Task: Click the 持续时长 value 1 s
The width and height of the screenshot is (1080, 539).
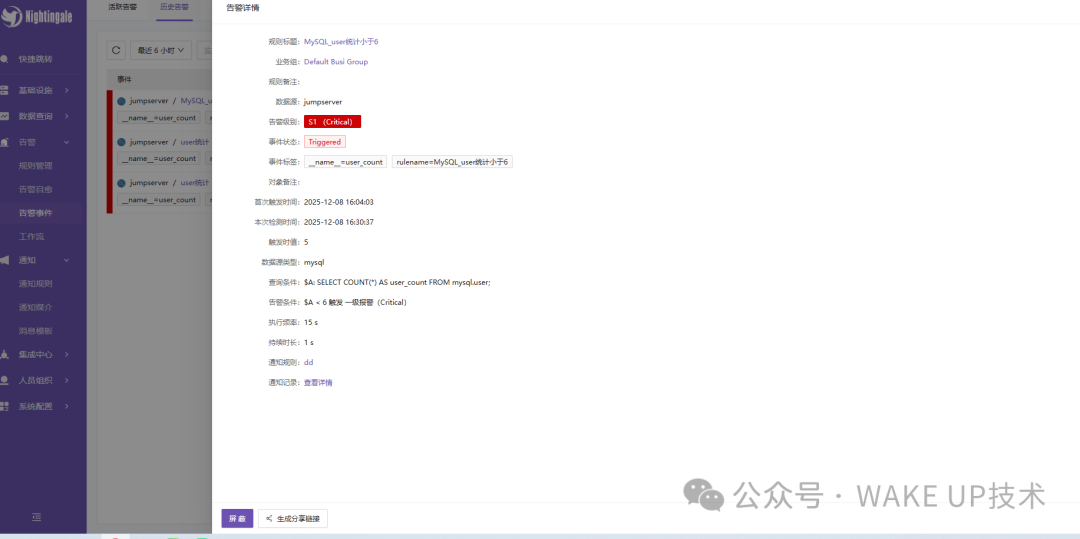Action: pos(309,342)
